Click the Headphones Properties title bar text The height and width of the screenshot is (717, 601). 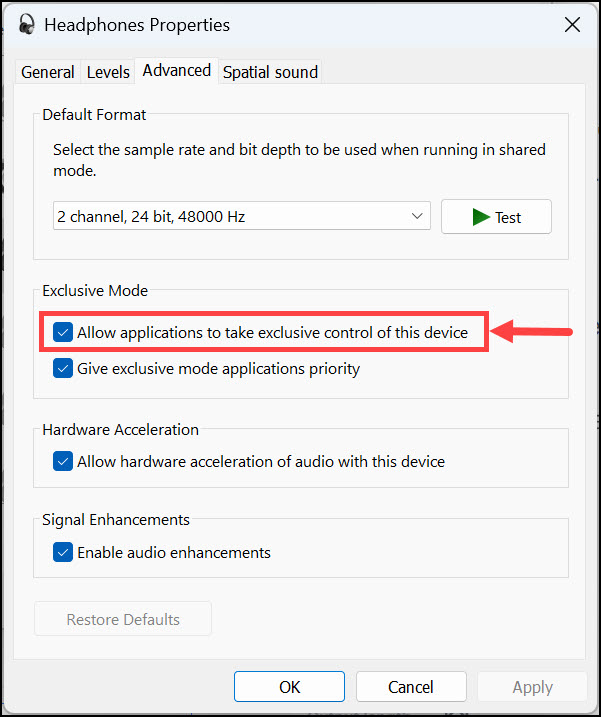(137, 25)
